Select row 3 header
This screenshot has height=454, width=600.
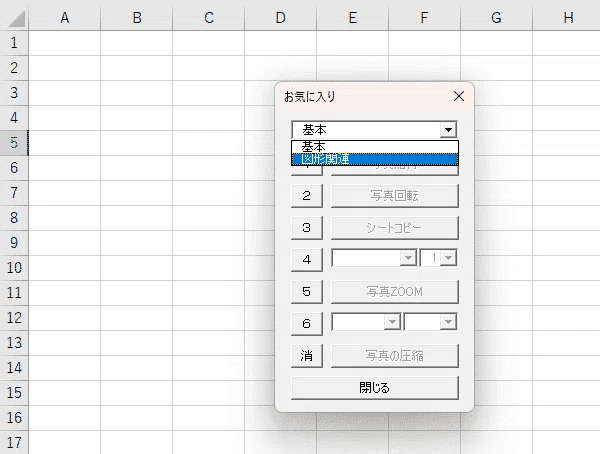tap(14, 93)
